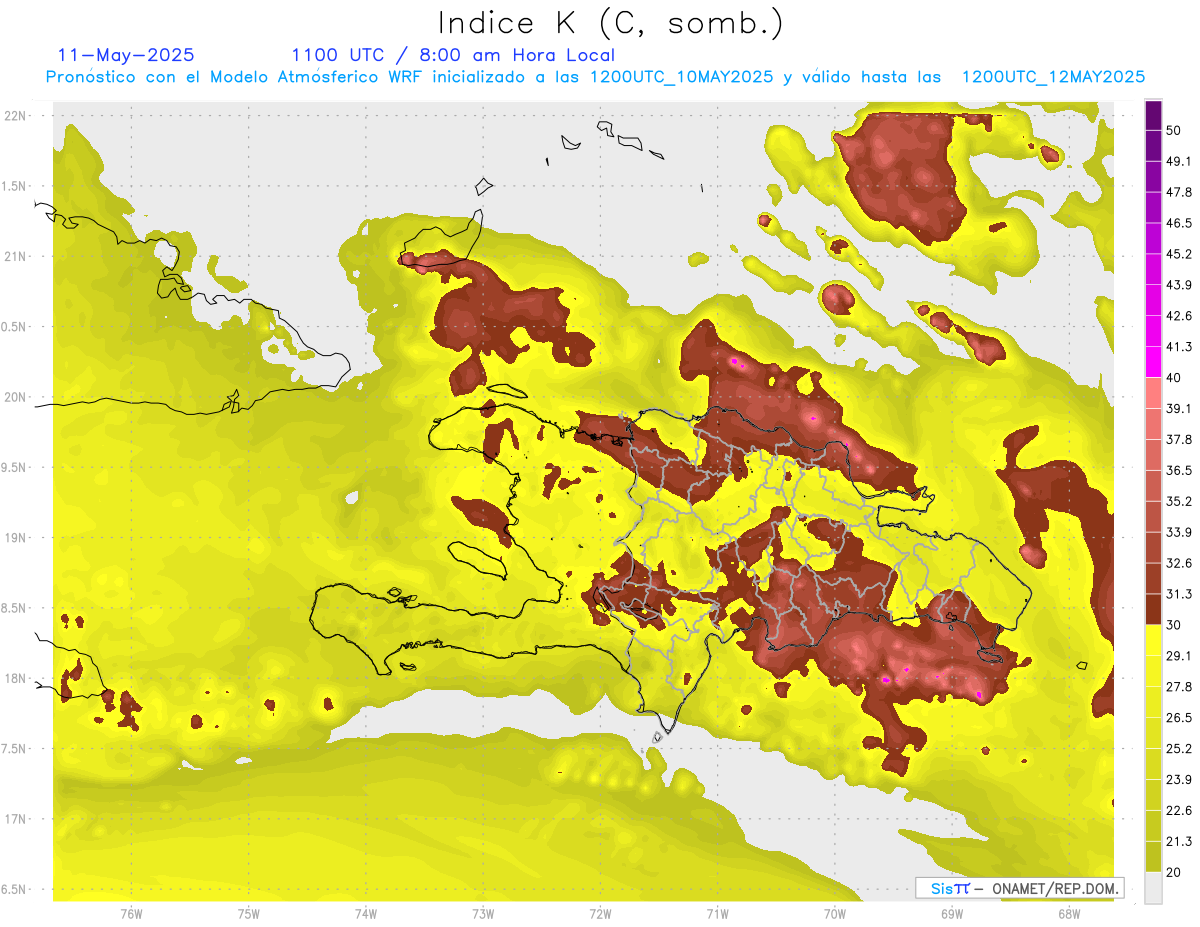The height and width of the screenshot is (927, 1200).
Task: Click the colorbar value 35.2
Action: pyautogui.click(x=1178, y=501)
